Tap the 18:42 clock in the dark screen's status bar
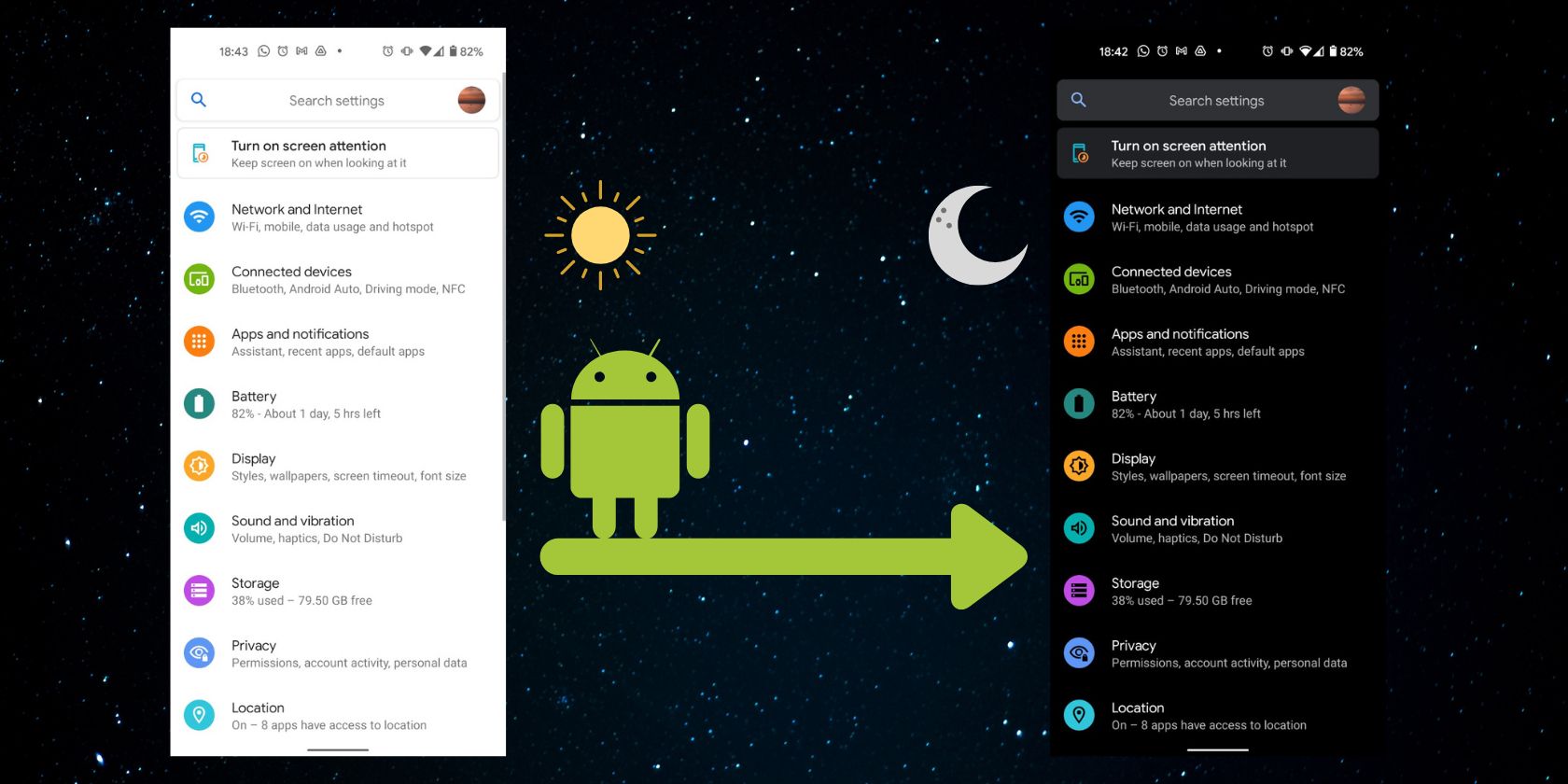 1113,52
